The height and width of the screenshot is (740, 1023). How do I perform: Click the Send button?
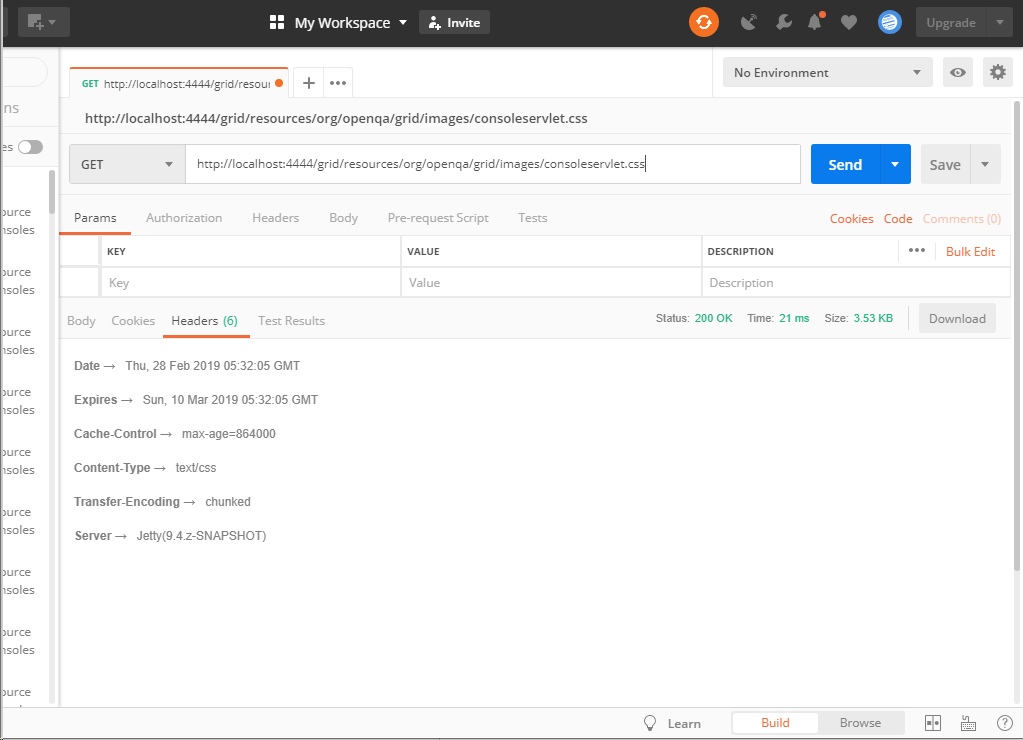click(844, 164)
